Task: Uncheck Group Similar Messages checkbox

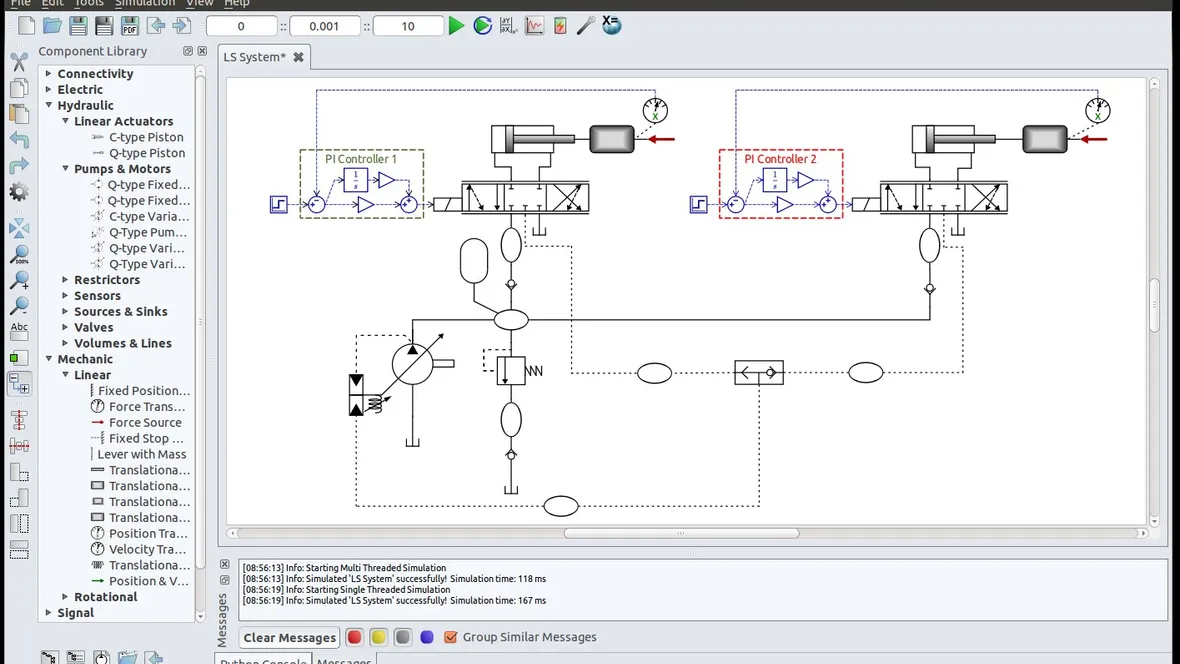Action: click(450, 637)
